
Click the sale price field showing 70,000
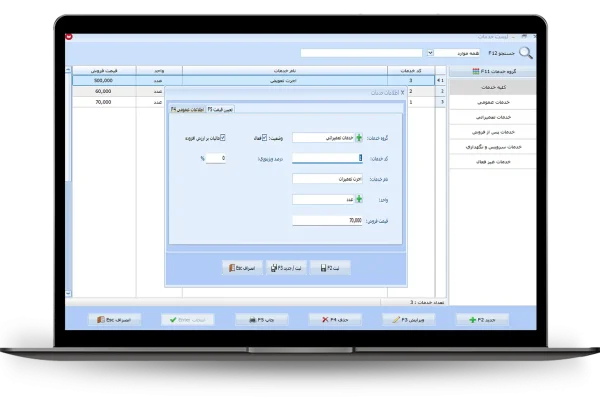(x=328, y=220)
